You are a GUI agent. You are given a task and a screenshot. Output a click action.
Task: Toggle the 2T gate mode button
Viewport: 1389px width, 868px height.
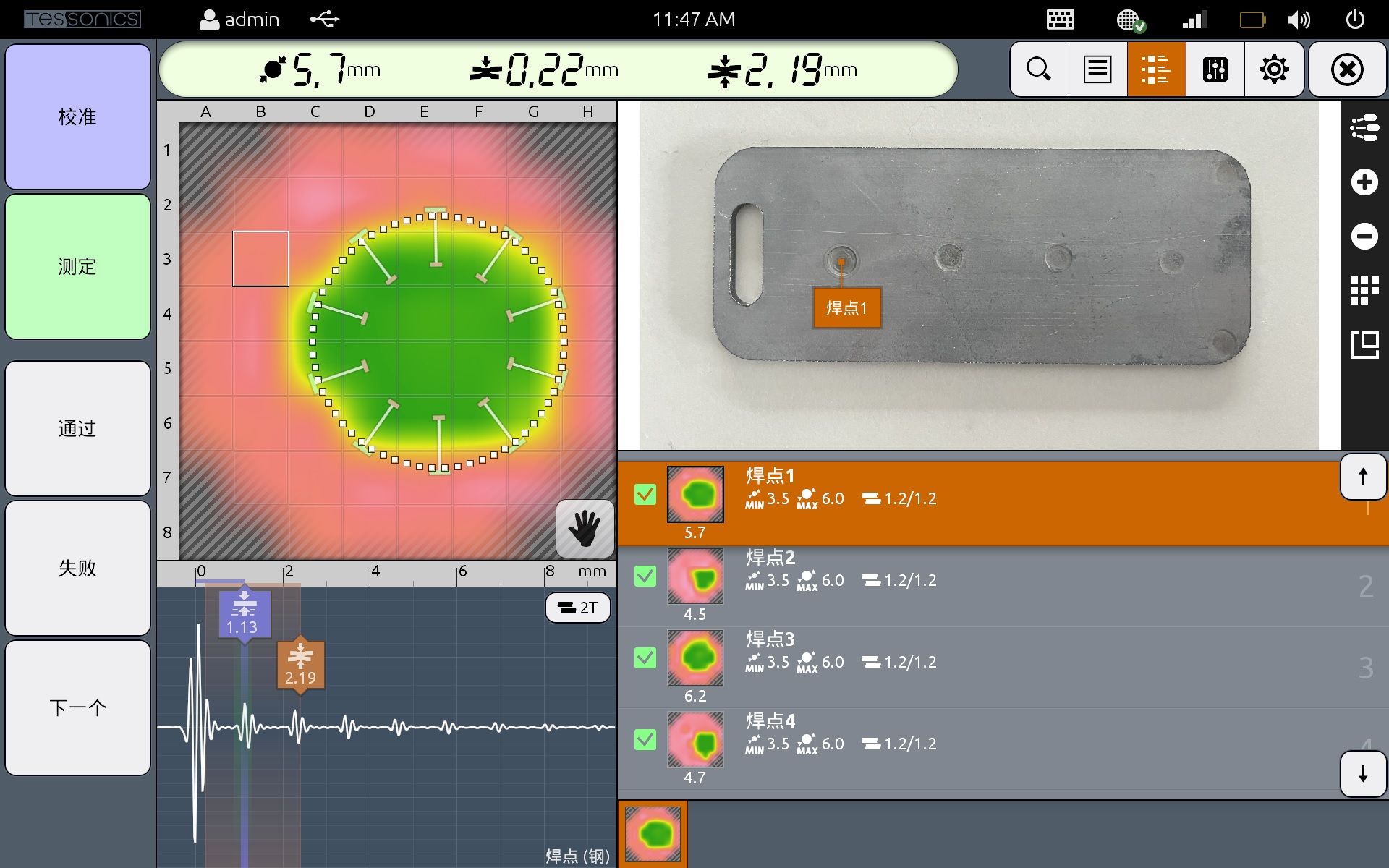coord(577,608)
